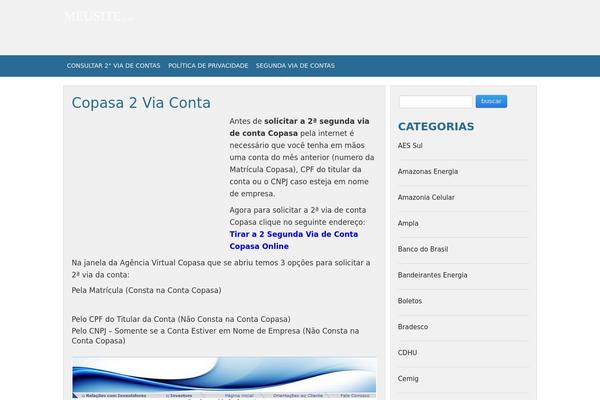Viewport: 600px width, 400px height.
Task: Open Tirar a 2 Segunda Via link
Action: click(293, 240)
